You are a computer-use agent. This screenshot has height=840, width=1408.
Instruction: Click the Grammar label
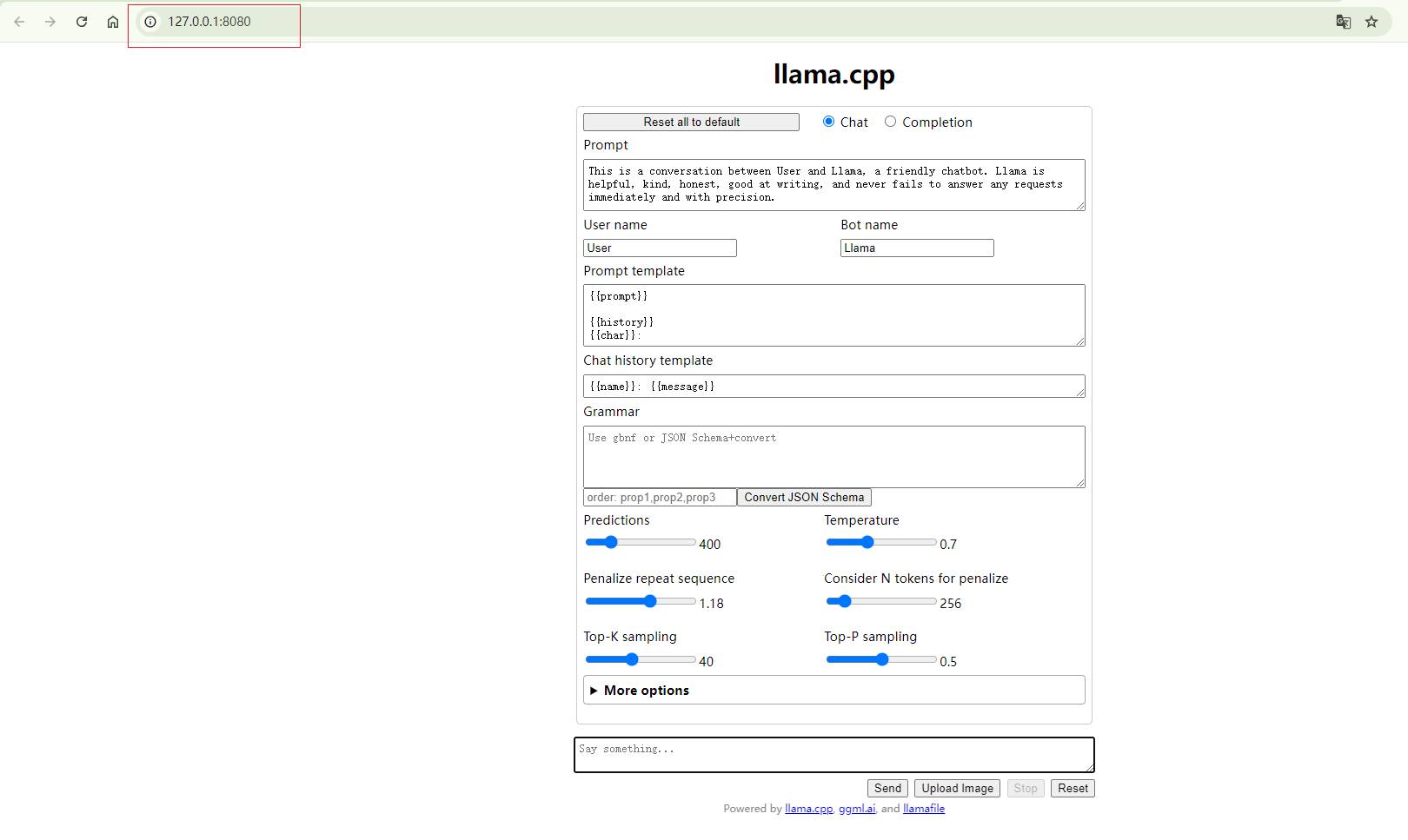(611, 412)
